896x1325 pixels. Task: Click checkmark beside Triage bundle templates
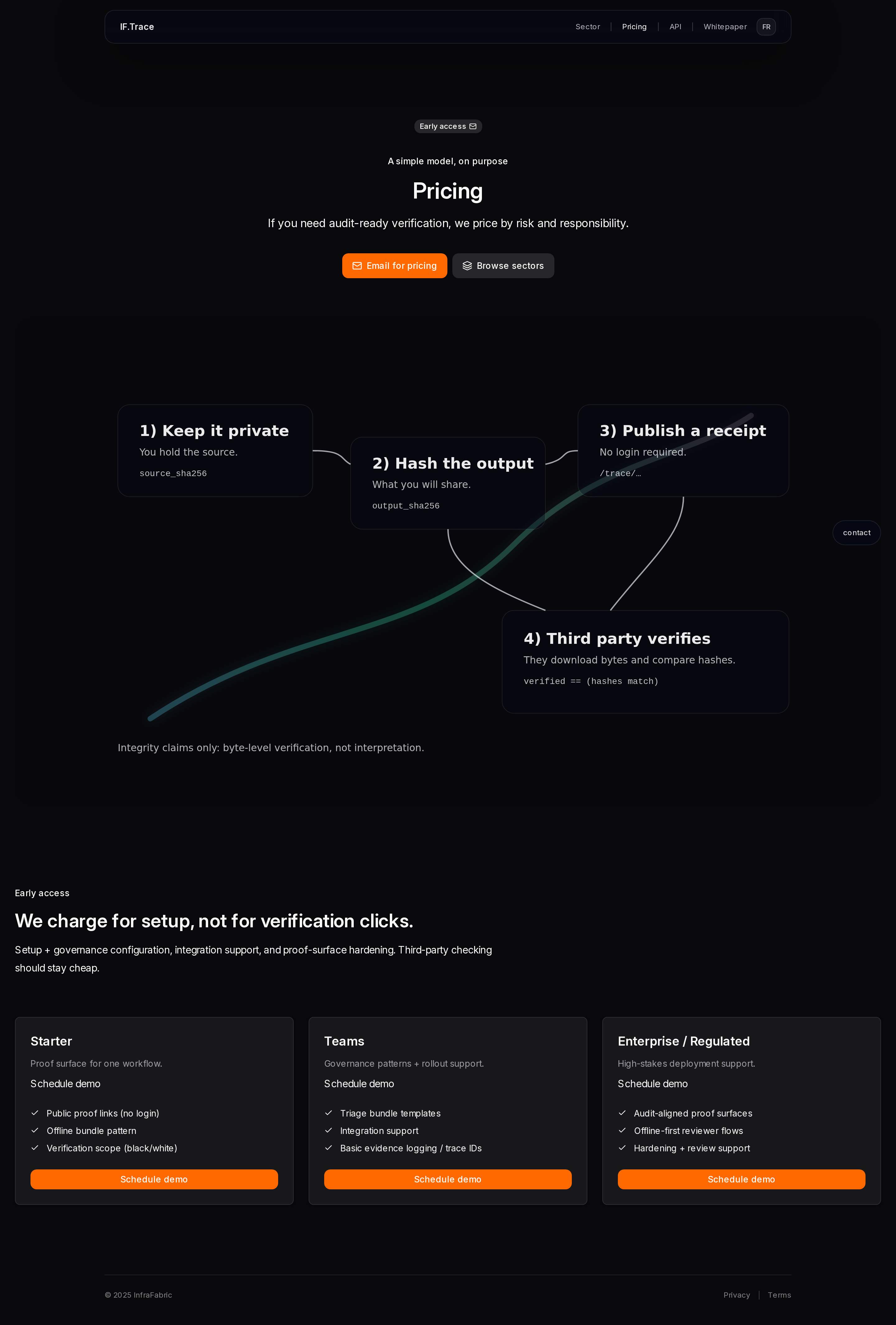click(328, 1113)
